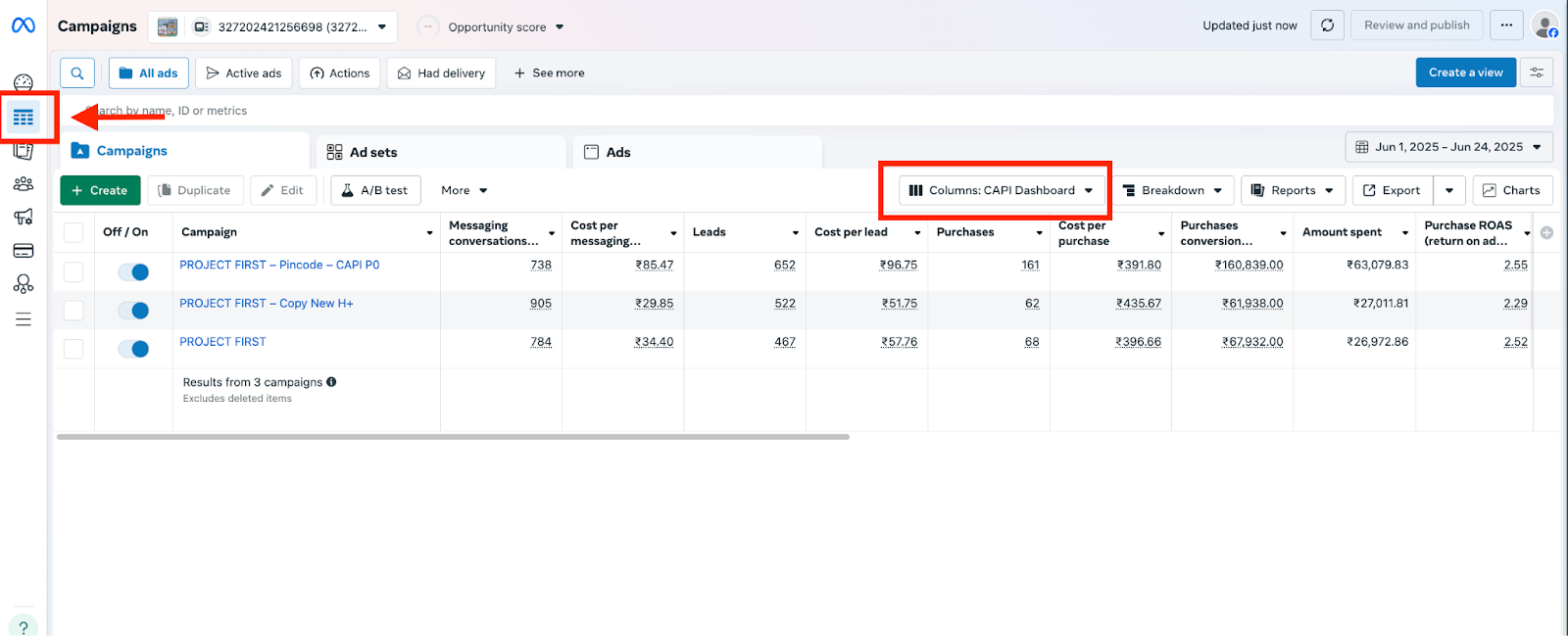Viewport: 1568px width, 636px height.
Task: Click the Meta logo icon
Action: click(x=24, y=25)
